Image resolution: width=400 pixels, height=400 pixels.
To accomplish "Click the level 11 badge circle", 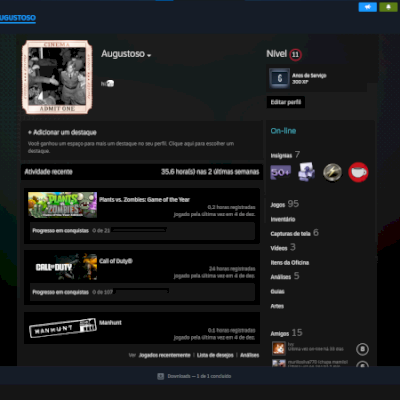I will [x=295, y=54].
